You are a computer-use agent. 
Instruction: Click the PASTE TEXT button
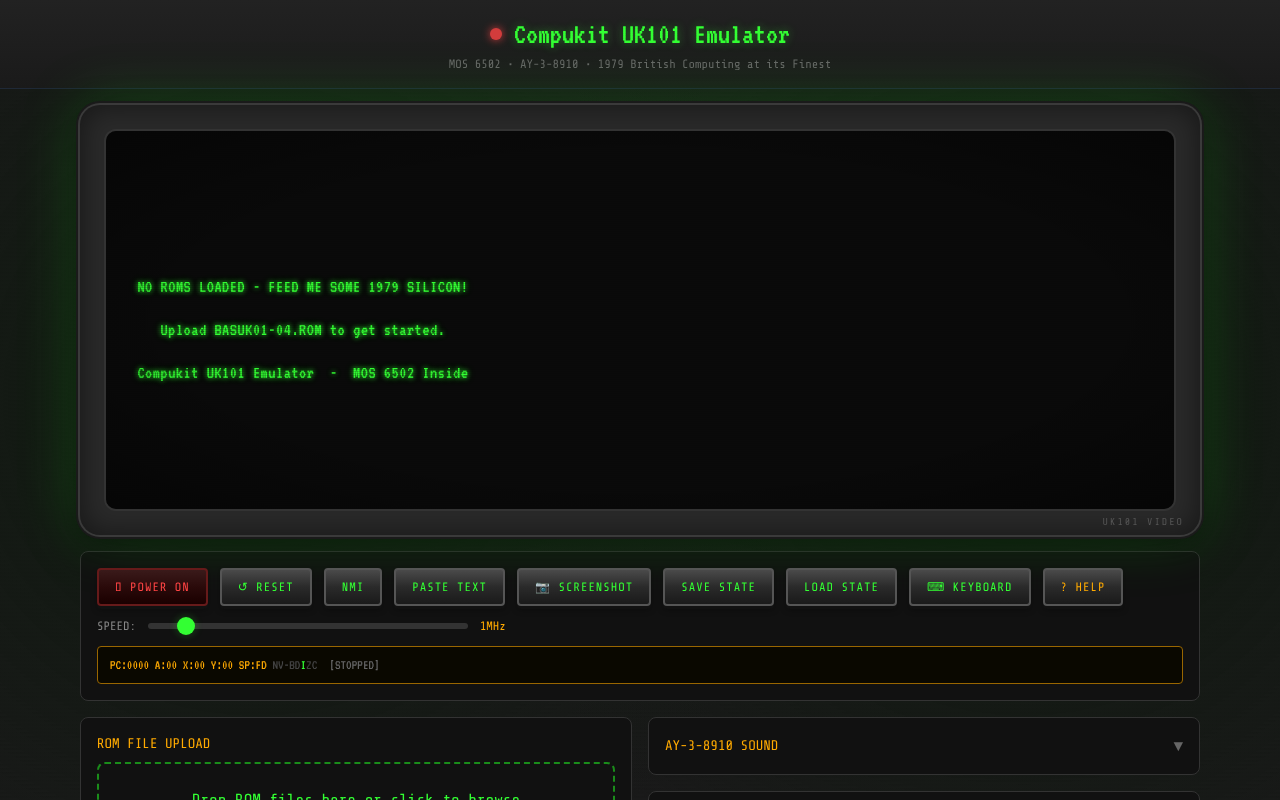(449, 587)
